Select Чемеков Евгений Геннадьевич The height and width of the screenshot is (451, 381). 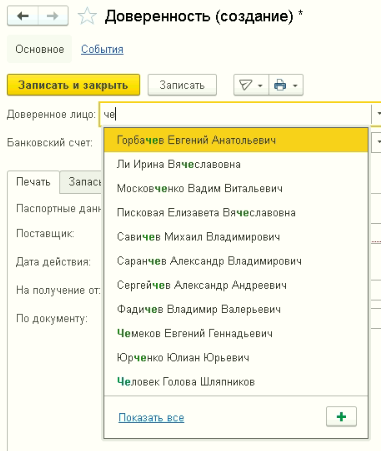click(x=236, y=333)
